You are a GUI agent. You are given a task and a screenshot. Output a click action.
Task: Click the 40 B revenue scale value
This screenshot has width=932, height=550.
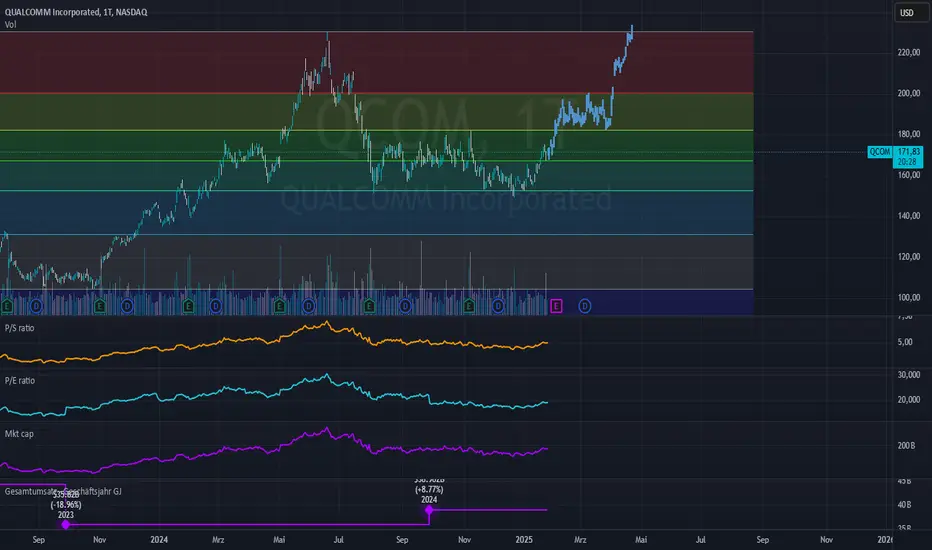coord(904,505)
